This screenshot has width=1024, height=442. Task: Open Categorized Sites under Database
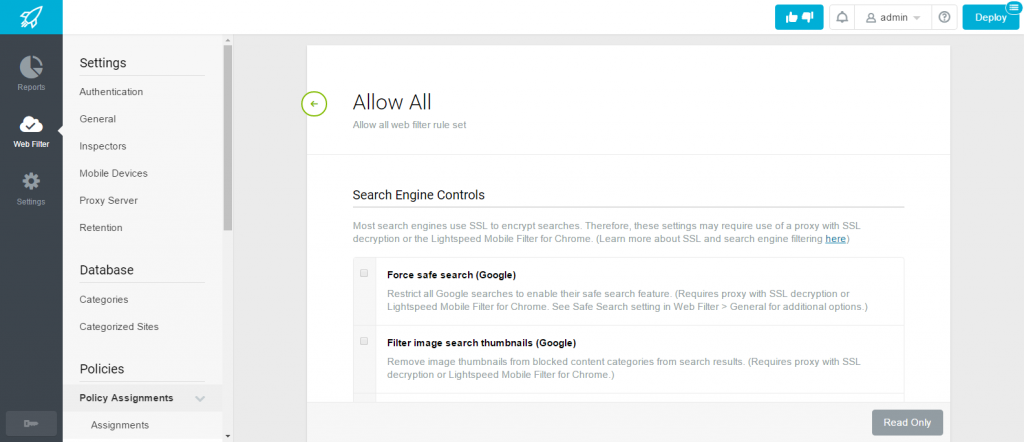click(x=119, y=326)
